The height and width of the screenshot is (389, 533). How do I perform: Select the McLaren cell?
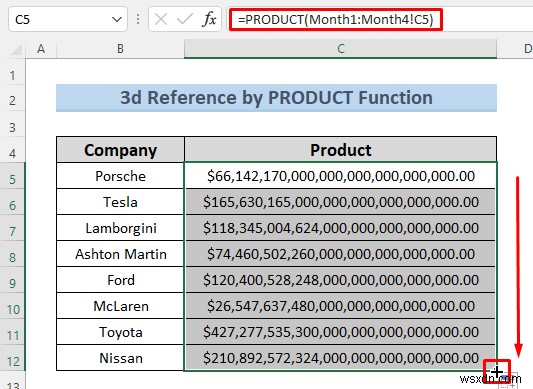coord(120,306)
